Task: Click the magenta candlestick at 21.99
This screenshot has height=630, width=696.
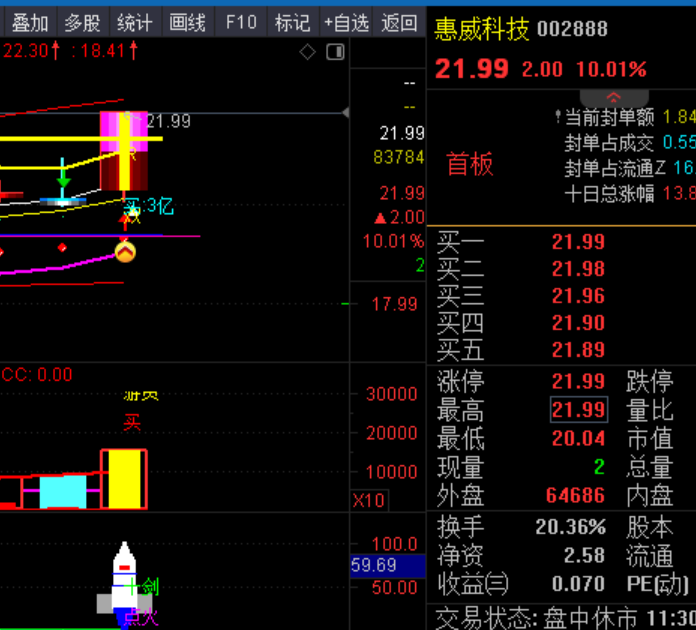Action: point(124,151)
